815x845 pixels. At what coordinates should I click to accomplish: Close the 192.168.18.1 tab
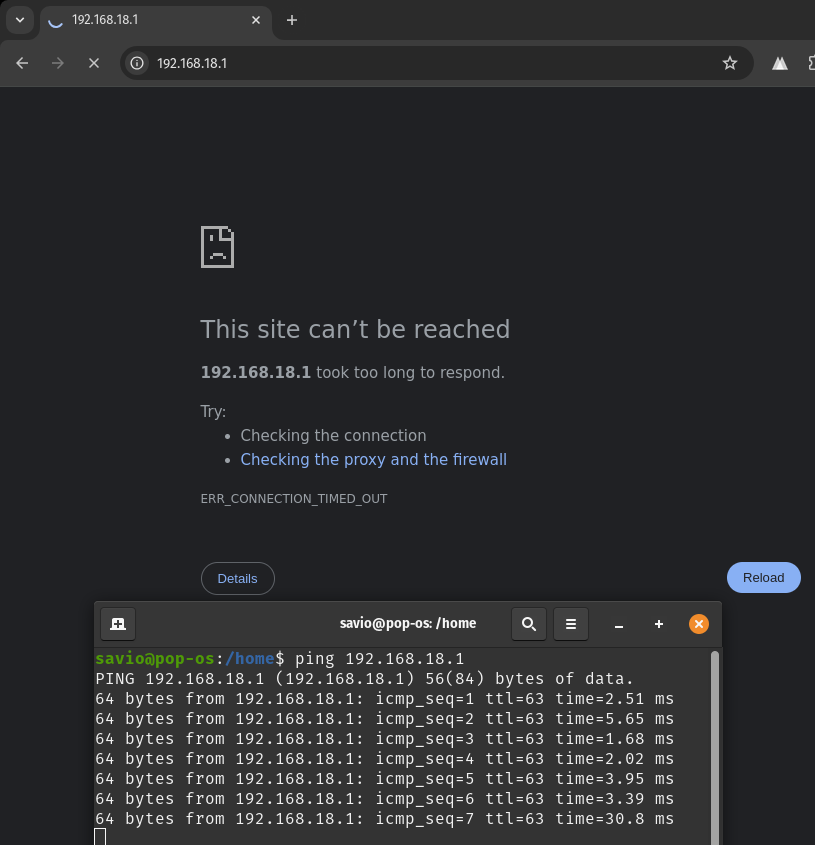(256, 20)
